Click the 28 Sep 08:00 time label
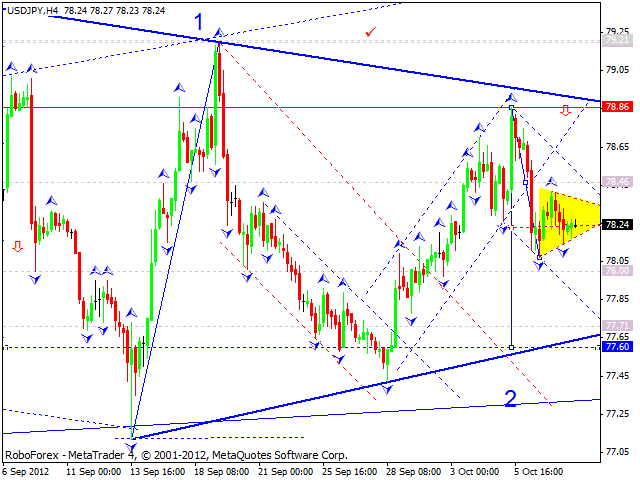 [414, 471]
